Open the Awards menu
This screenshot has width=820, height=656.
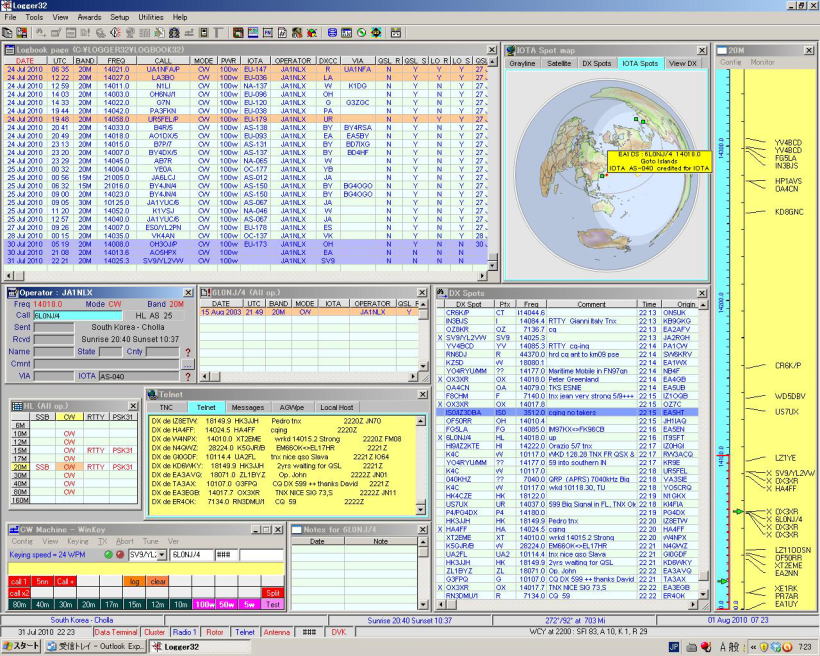pyautogui.click(x=89, y=17)
